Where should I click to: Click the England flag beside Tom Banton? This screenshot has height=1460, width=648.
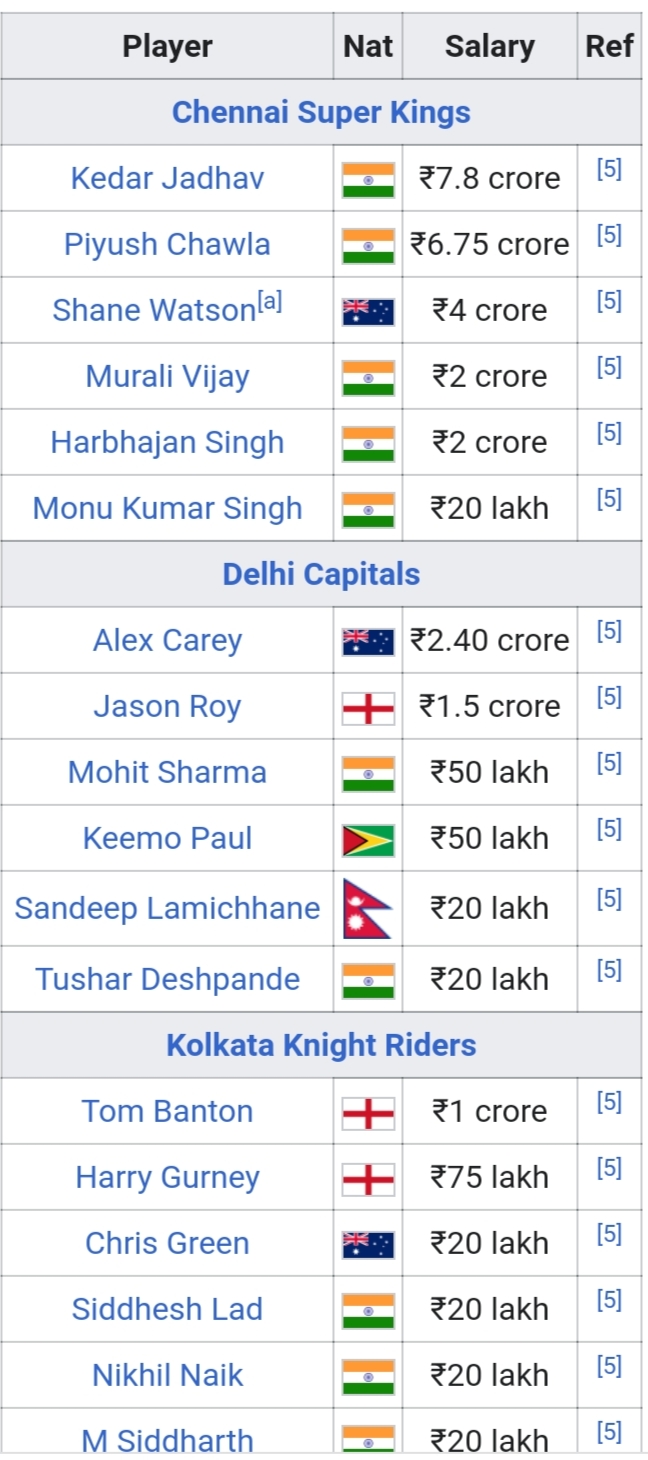coord(368,1112)
